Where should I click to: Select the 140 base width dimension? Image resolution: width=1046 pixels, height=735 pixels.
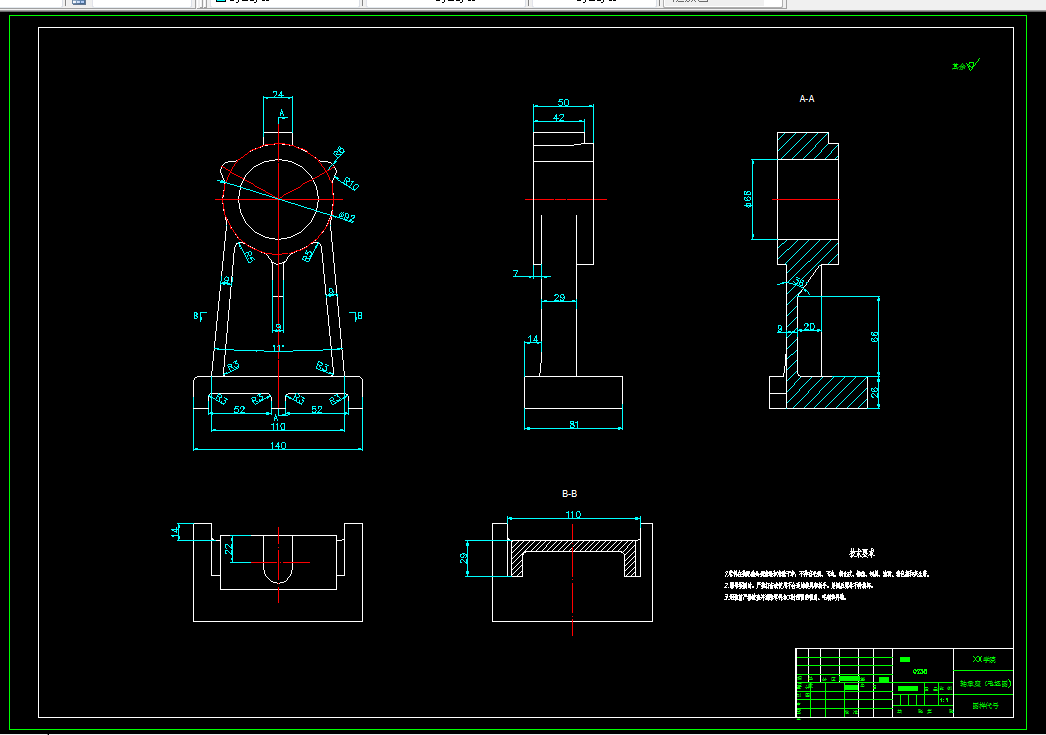278,445
